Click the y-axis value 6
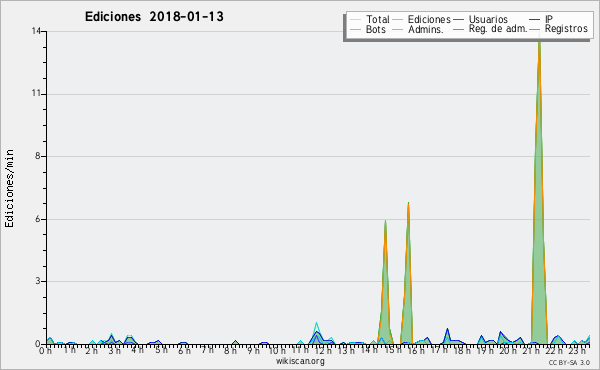The width and height of the screenshot is (600, 370). (x=38, y=219)
